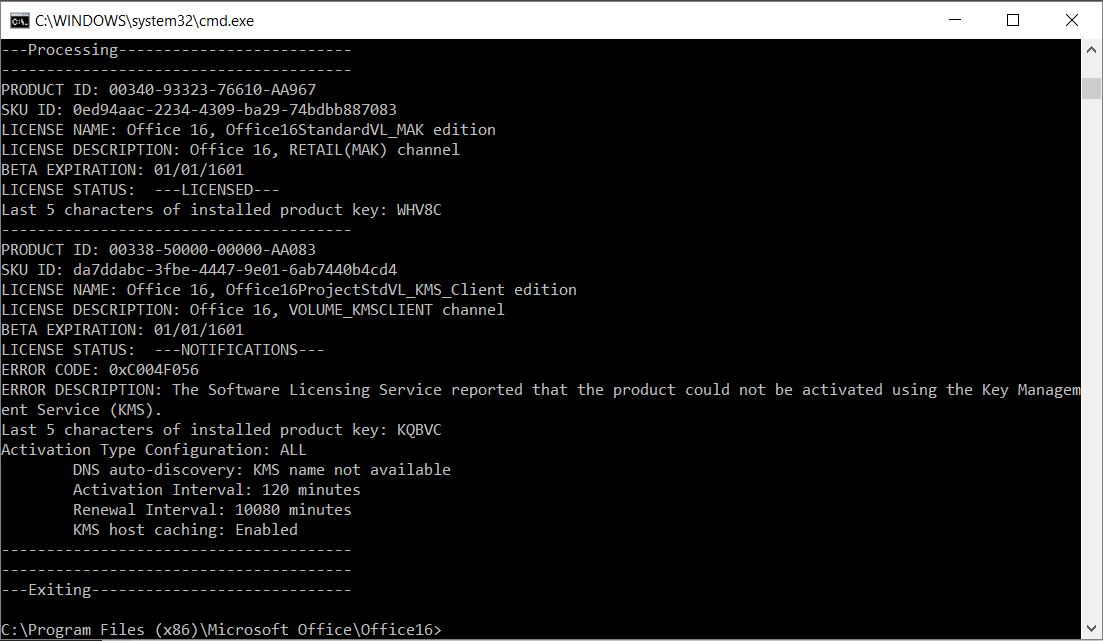Click the error code 0xC004F056
This screenshot has width=1103, height=641.
[154, 370]
